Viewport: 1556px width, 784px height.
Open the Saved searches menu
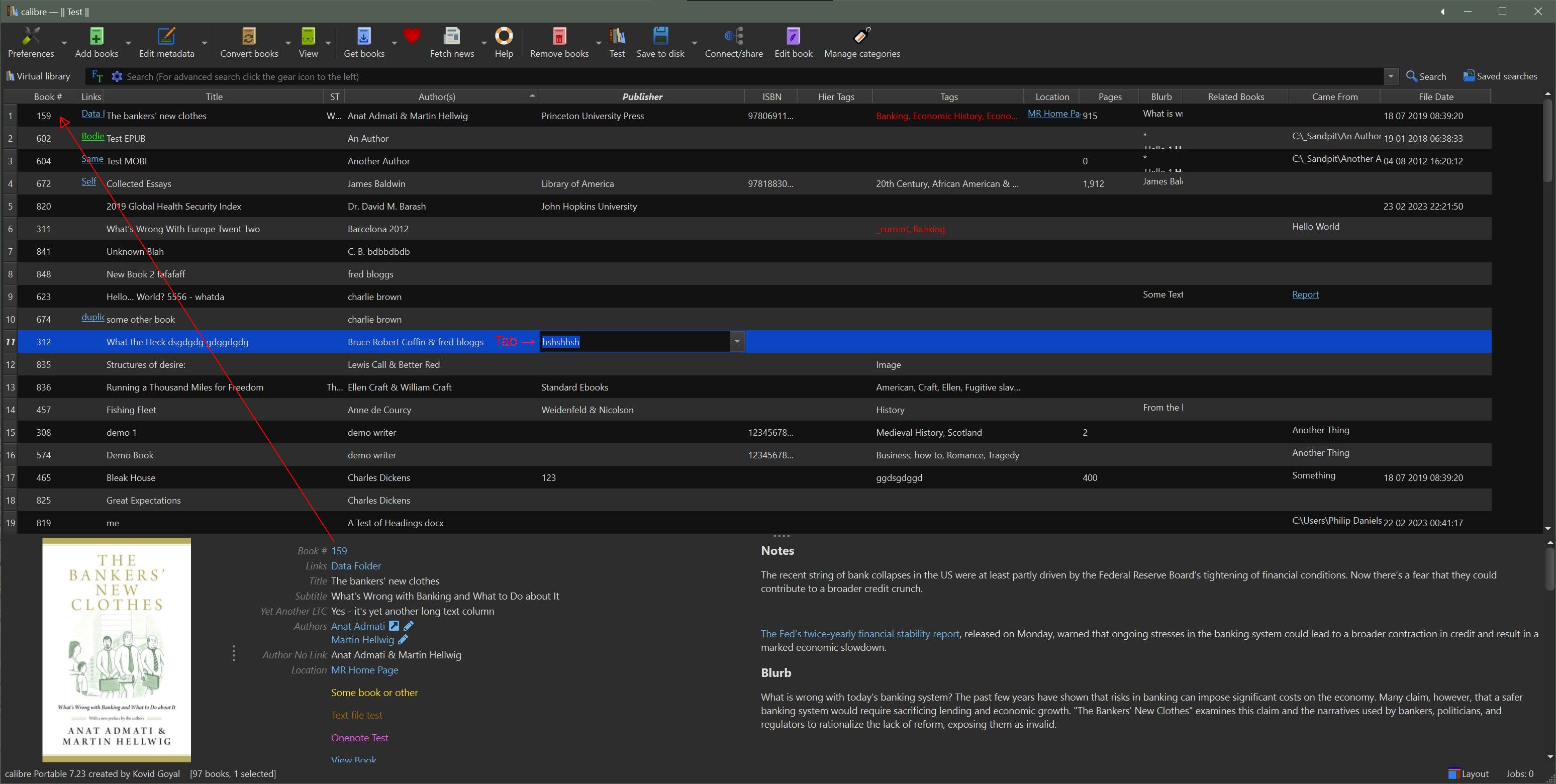coord(1500,76)
